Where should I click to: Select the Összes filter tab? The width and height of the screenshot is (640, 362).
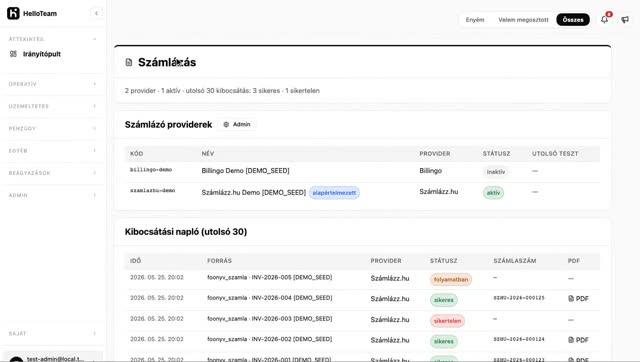(573, 20)
